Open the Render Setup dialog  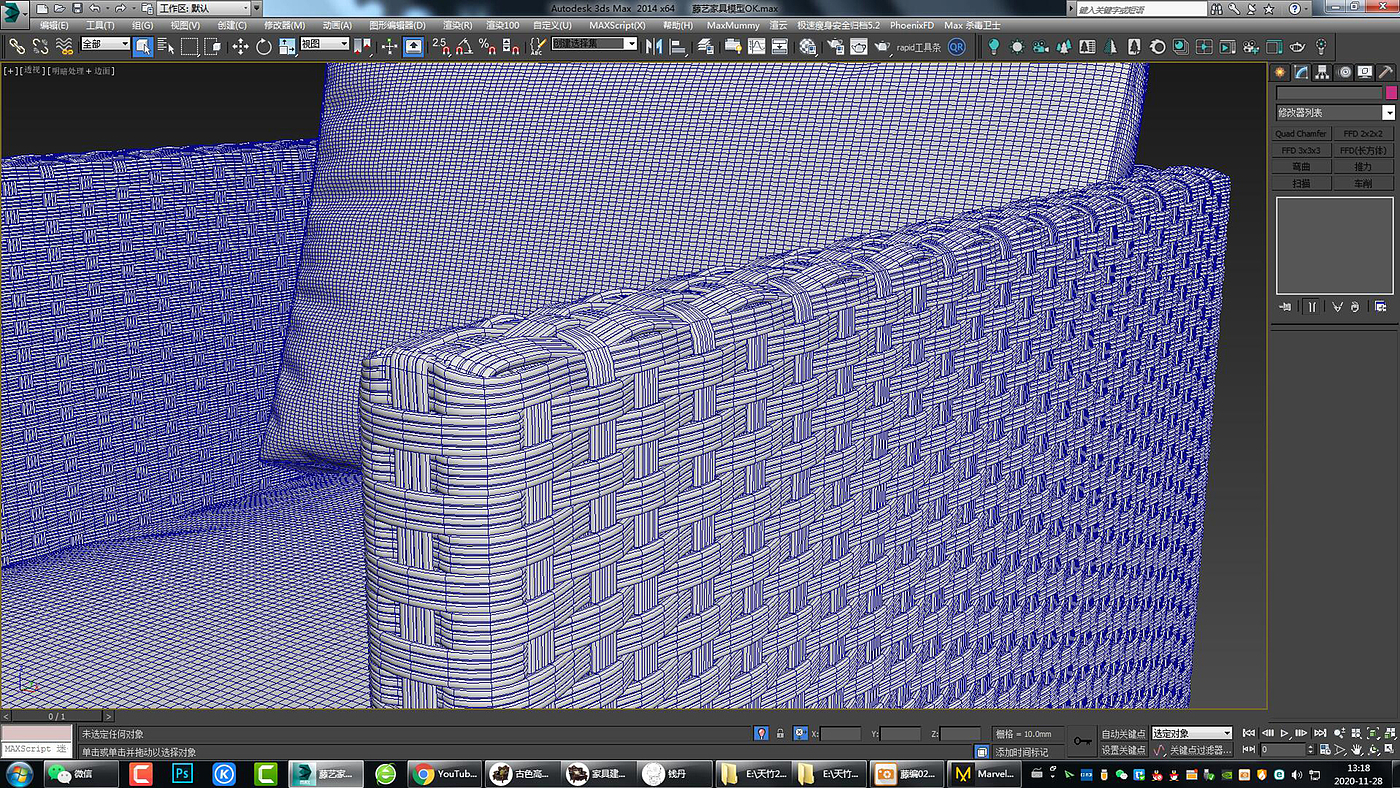tap(835, 46)
